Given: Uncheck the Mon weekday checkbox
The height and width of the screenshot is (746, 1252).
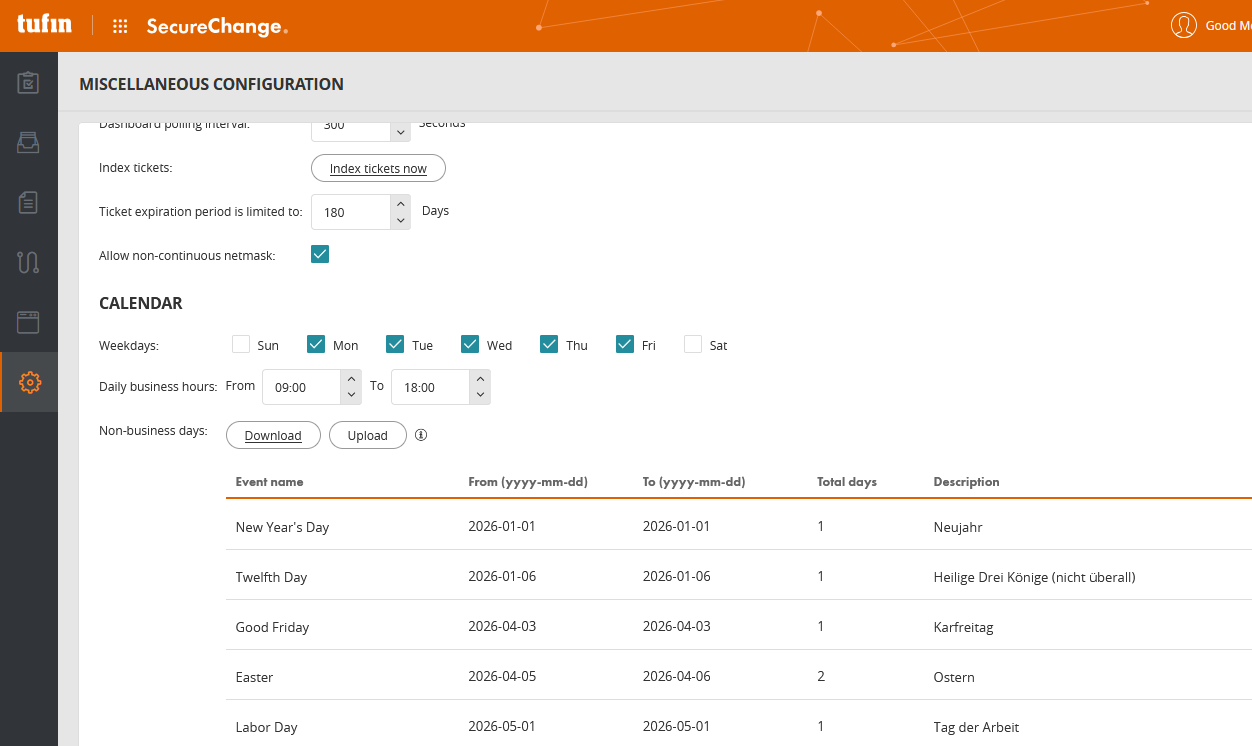Looking at the screenshot, I should tap(316, 344).
